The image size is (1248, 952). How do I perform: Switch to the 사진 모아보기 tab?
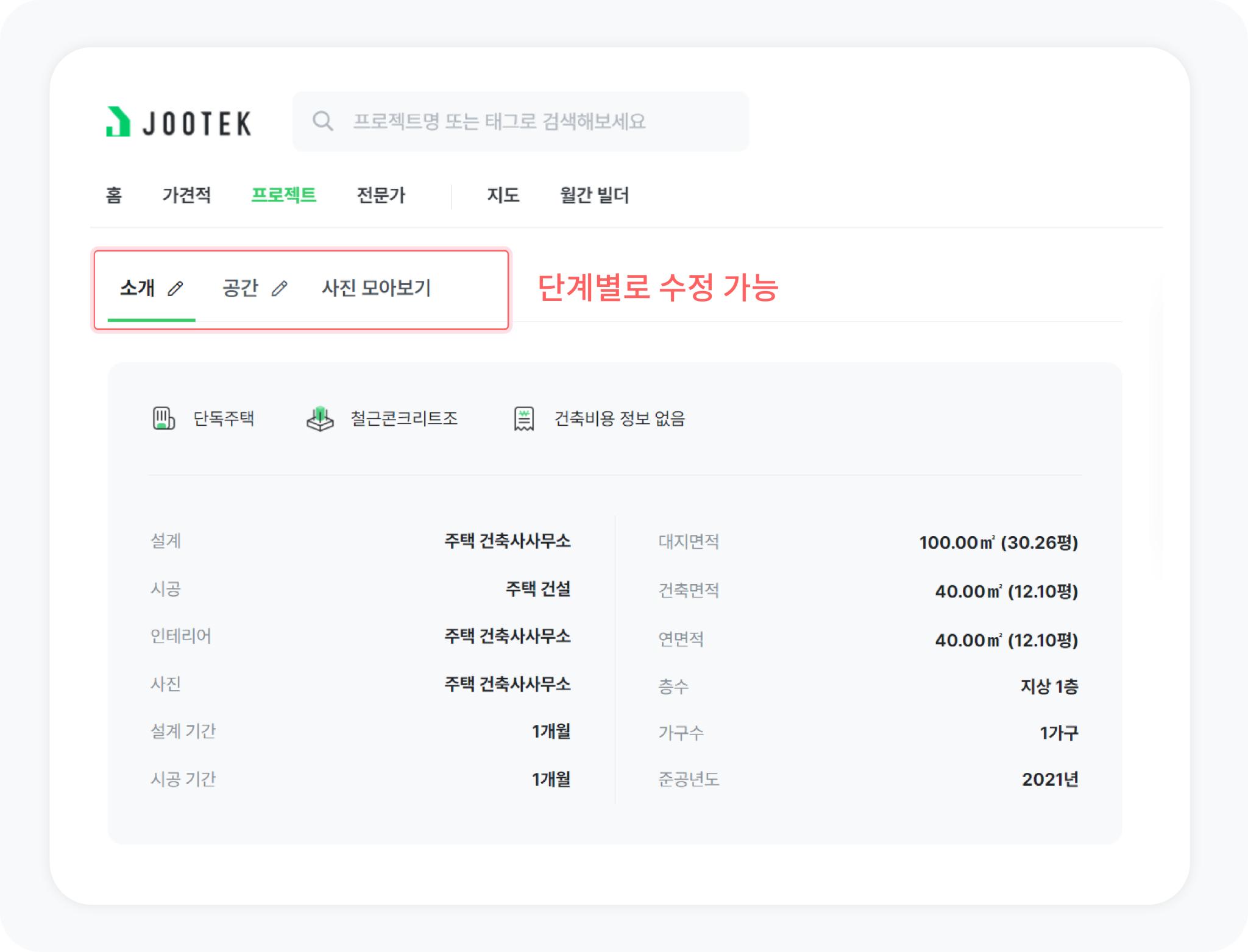pyautogui.click(x=377, y=288)
